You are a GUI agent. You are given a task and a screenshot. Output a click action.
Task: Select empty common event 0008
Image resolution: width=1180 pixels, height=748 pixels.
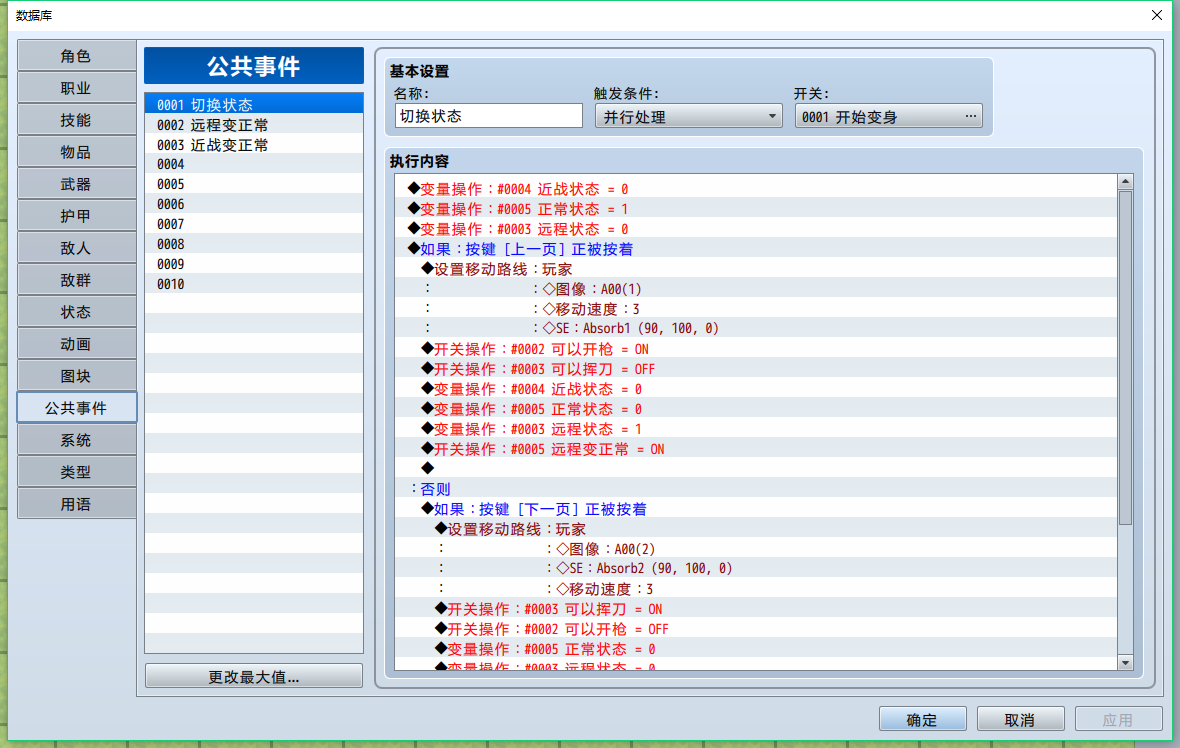254,244
